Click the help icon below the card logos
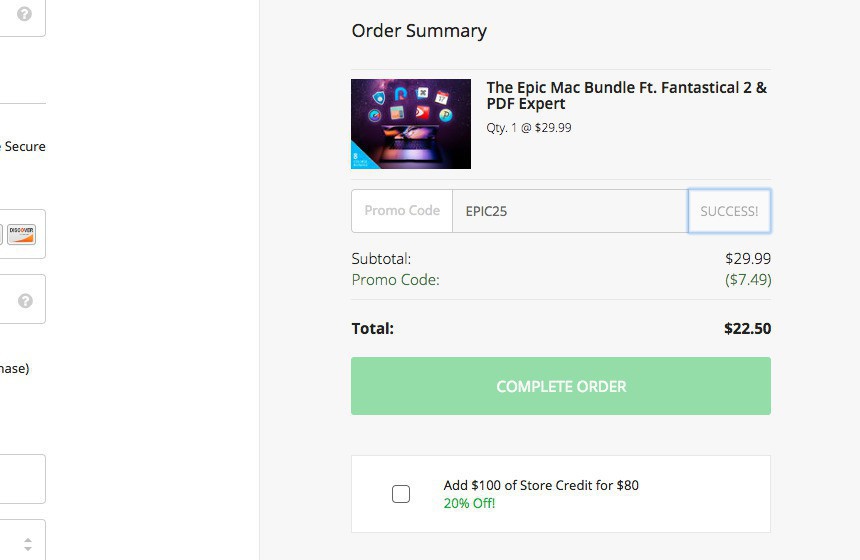Image resolution: width=860 pixels, height=560 pixels. pyautogui.click(x=25, y=300)
